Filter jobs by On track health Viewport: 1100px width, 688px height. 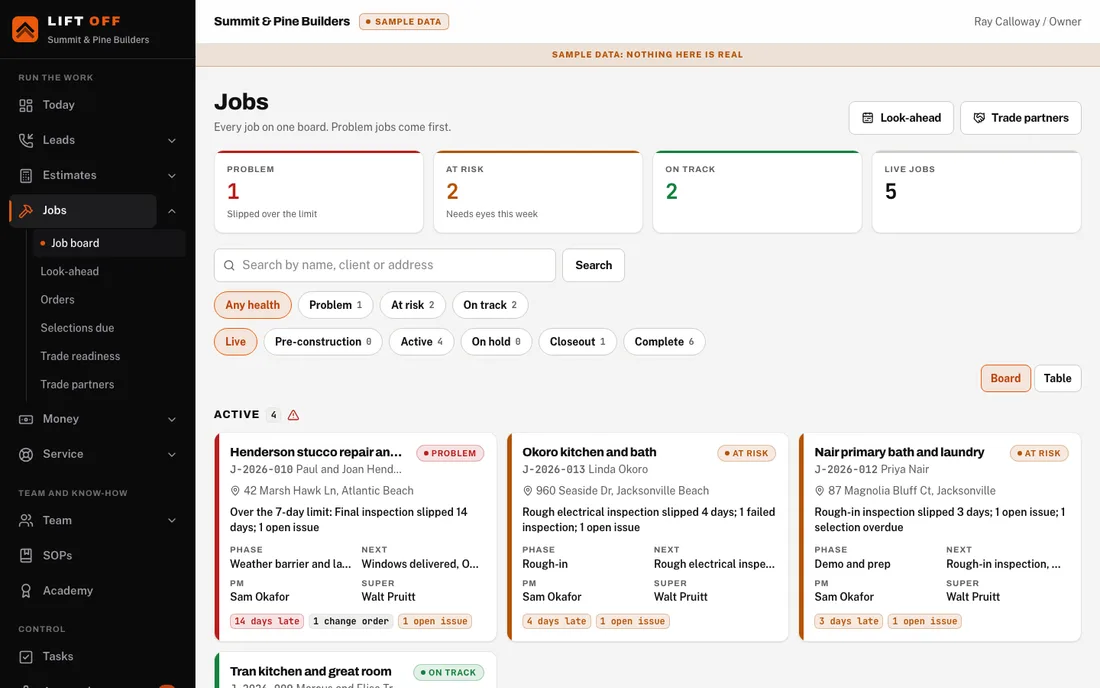click(x=490, y=305)
